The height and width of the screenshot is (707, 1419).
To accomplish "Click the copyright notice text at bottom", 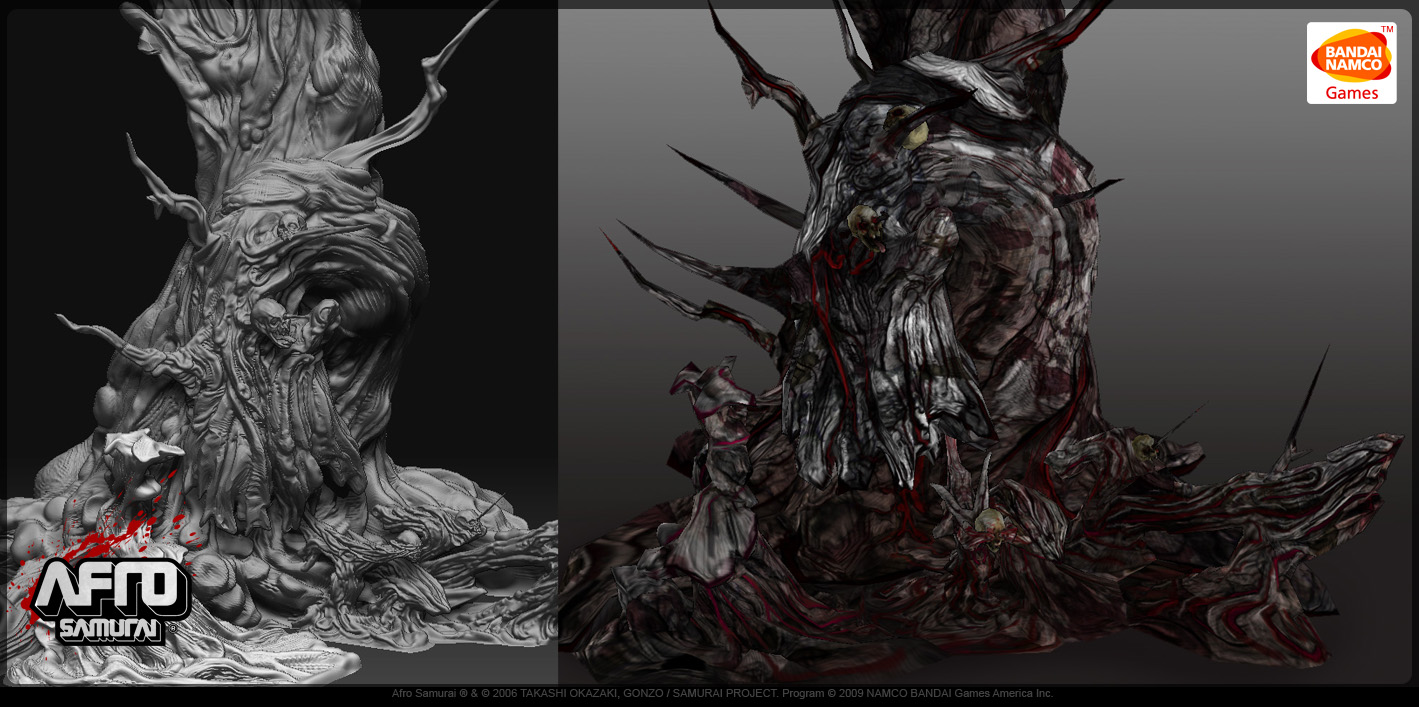I will 722,693.
